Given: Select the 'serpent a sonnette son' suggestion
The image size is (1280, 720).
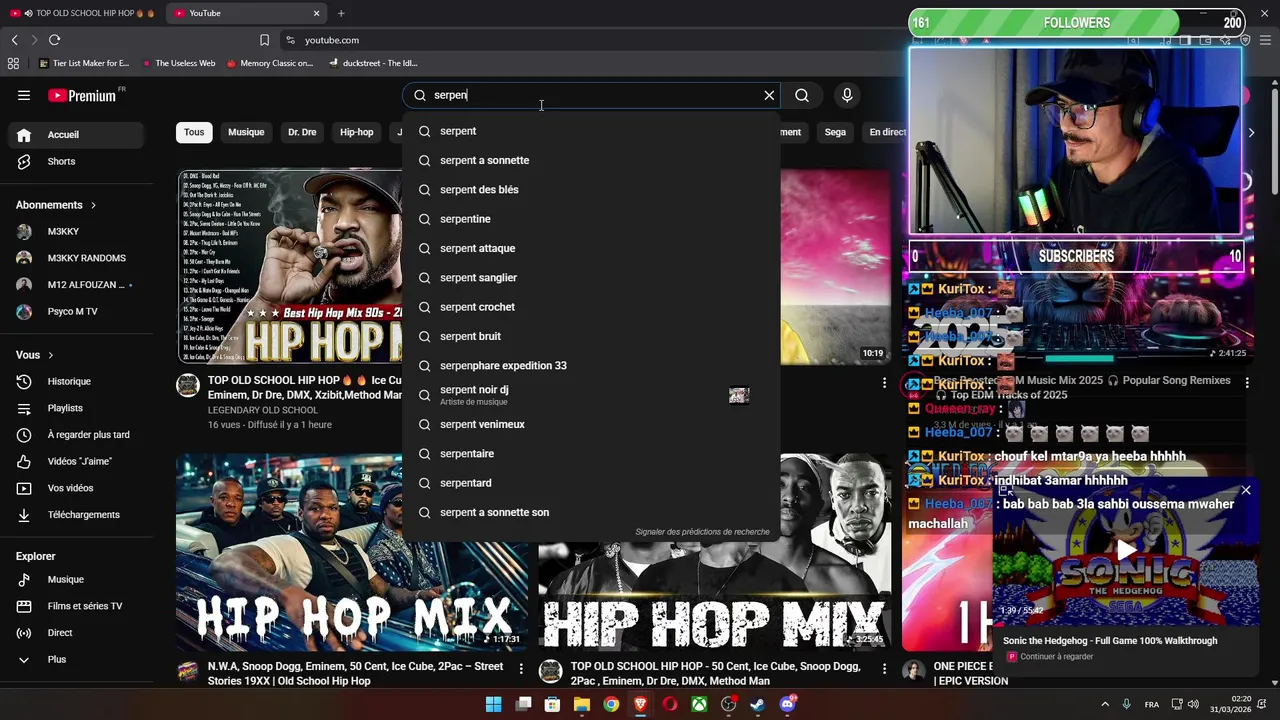Looking at the screenshot, I should (591, 512).
